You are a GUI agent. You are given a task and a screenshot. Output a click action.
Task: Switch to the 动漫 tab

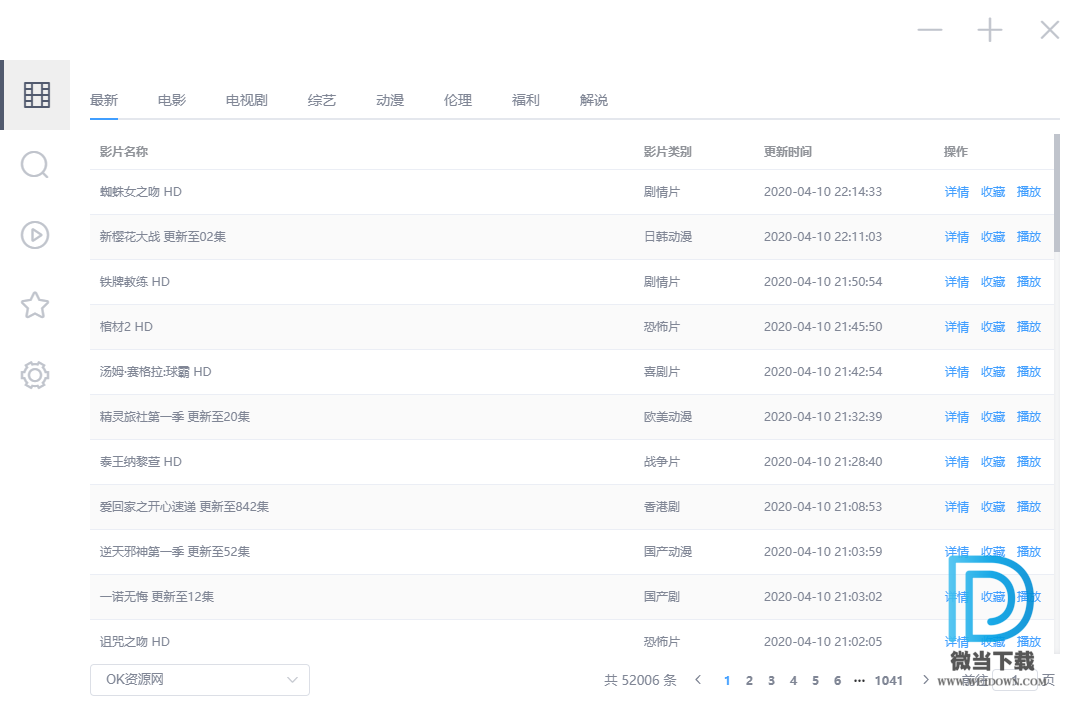(390, 100)
